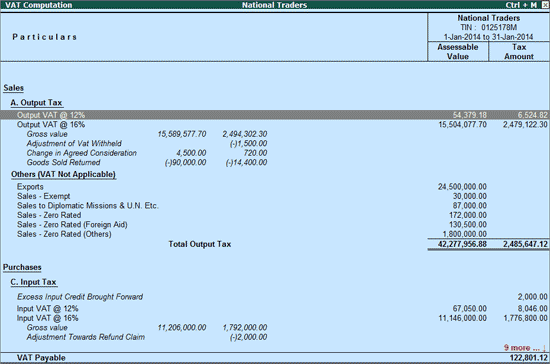Click the Ctrl + M indicator
Viewport: 550px width, 364px height.
521,5
